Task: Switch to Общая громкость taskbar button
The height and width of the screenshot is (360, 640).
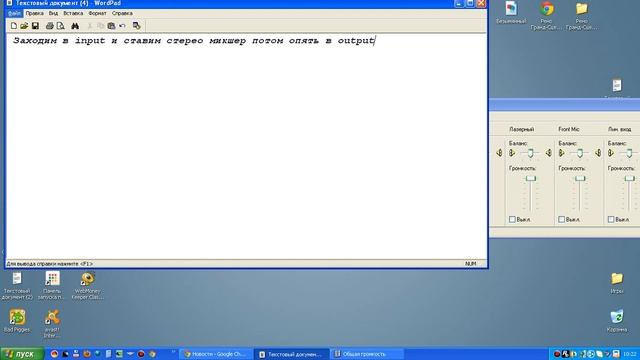Action: 367,354
